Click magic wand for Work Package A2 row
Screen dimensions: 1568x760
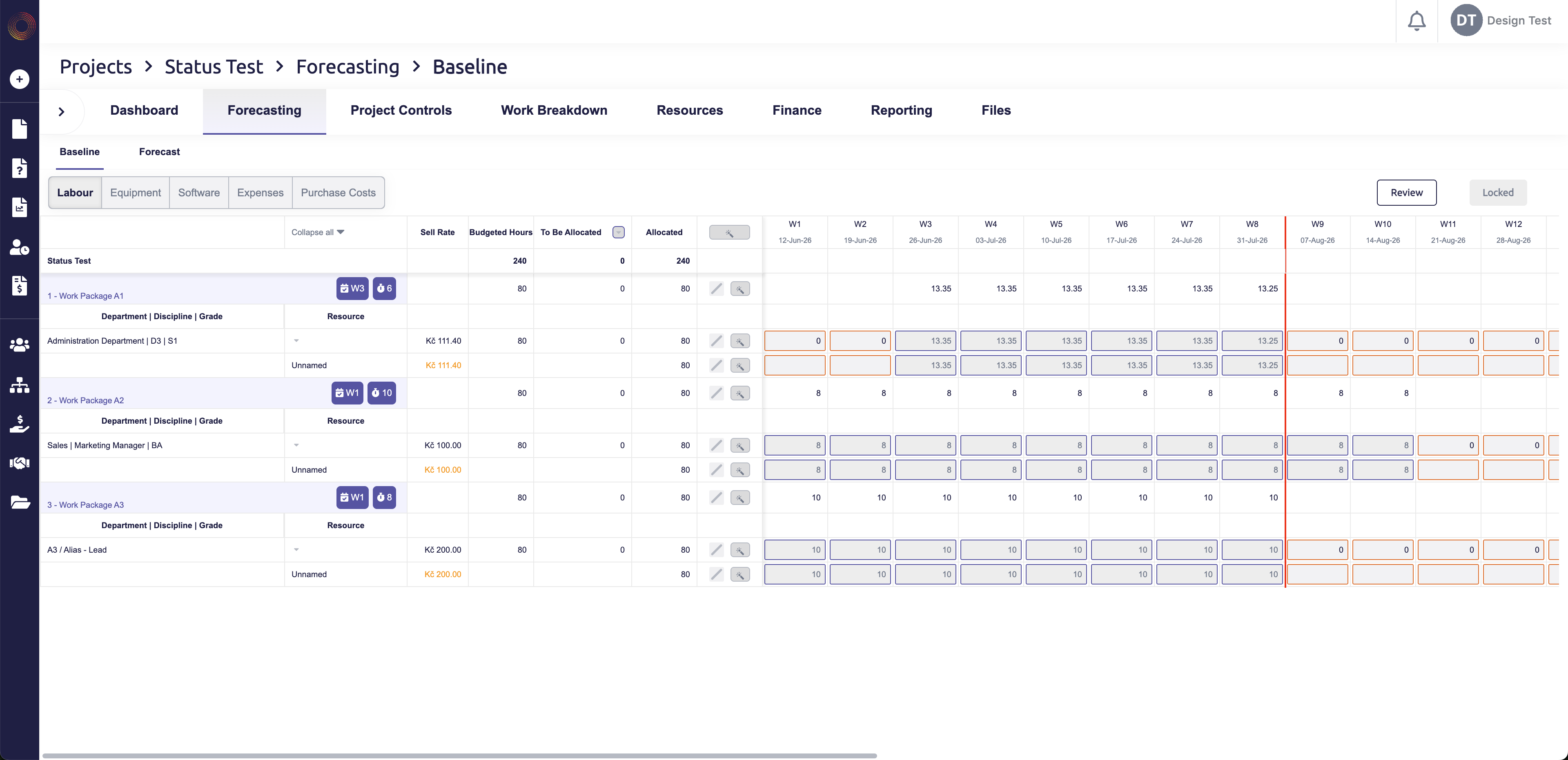coord(739,394)
